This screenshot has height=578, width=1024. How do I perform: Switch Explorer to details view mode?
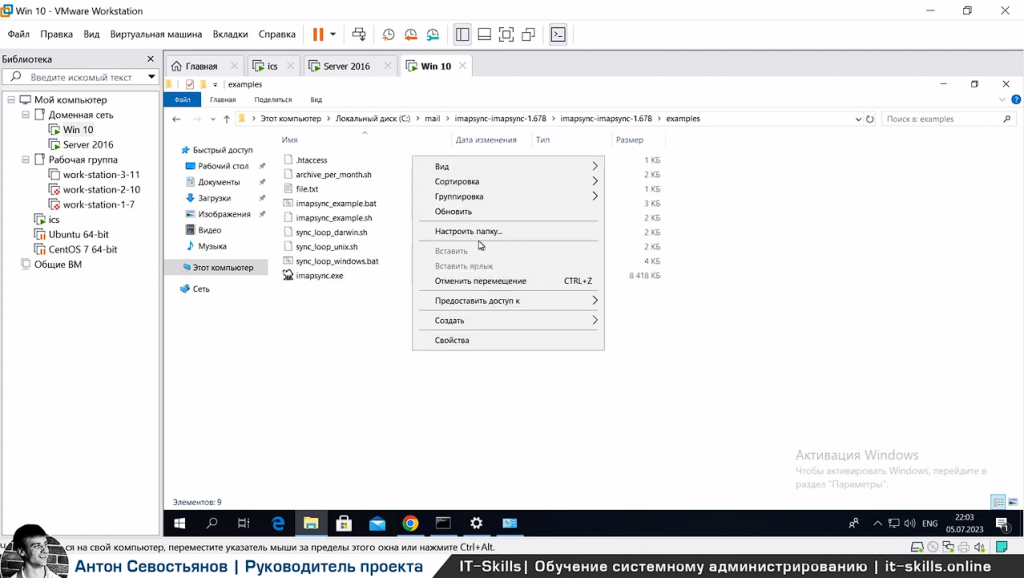point(998,502)
